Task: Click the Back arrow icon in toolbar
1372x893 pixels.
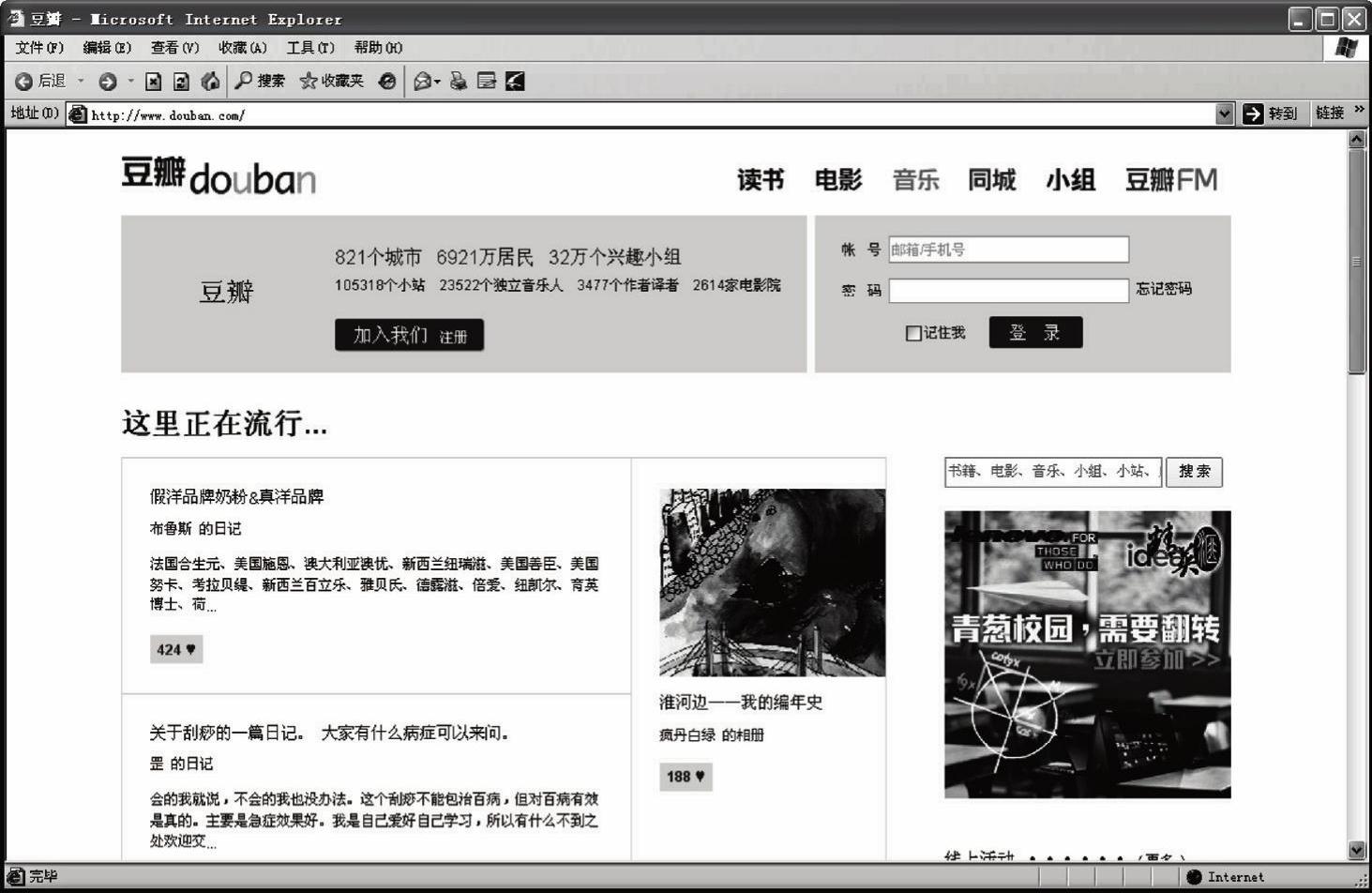Action: pyautogui.click(x=23, y=82)
